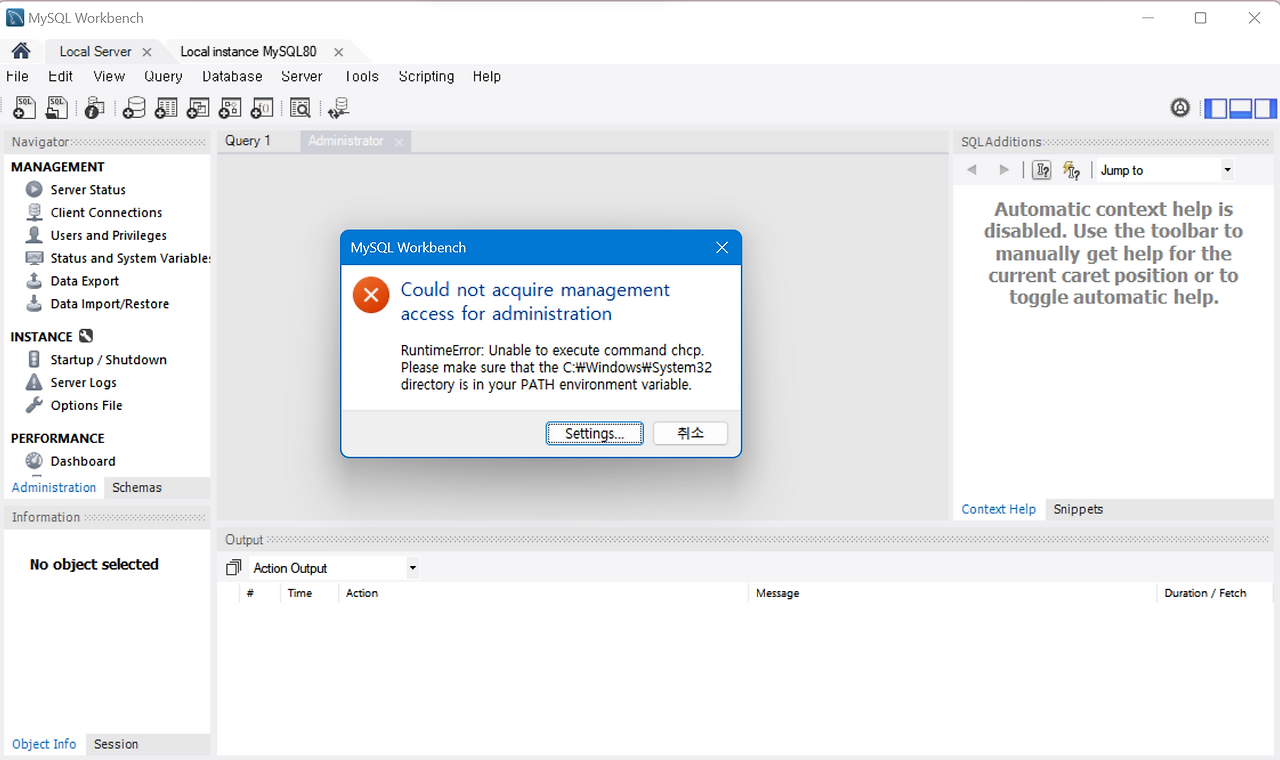The height and width of the screenshot is (760, 1280).
Task: Open performance Dashboard
Action: [x=83, y=462]
